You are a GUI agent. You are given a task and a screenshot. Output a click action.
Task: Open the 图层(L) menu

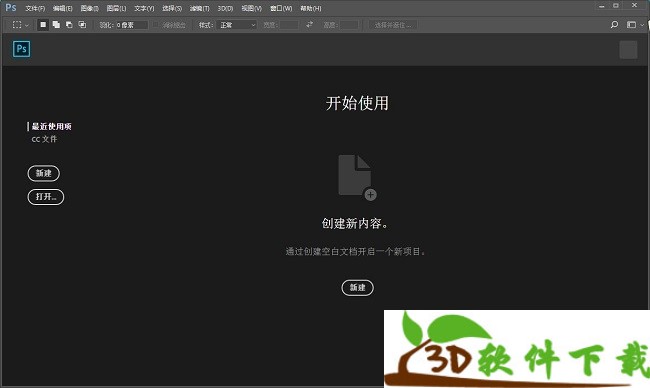(116, 8)
